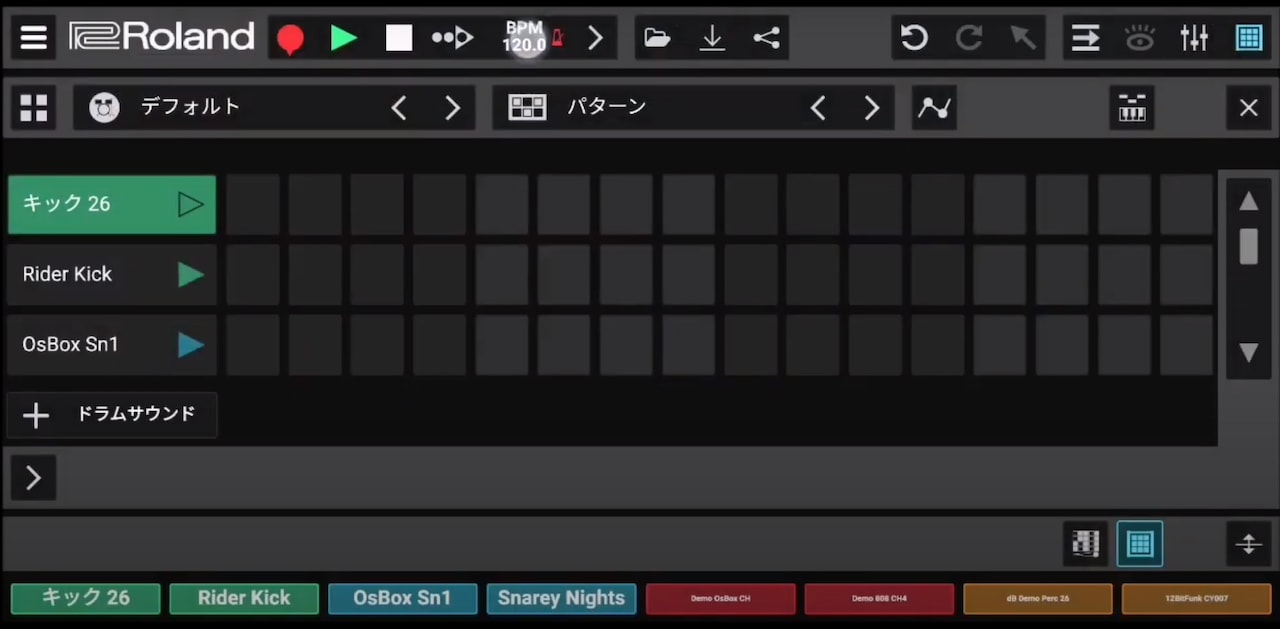The height and width of the screenshot is (629, 1280).
Task: Click the right arrow next to デフォルト
Action: pos(451,107)
